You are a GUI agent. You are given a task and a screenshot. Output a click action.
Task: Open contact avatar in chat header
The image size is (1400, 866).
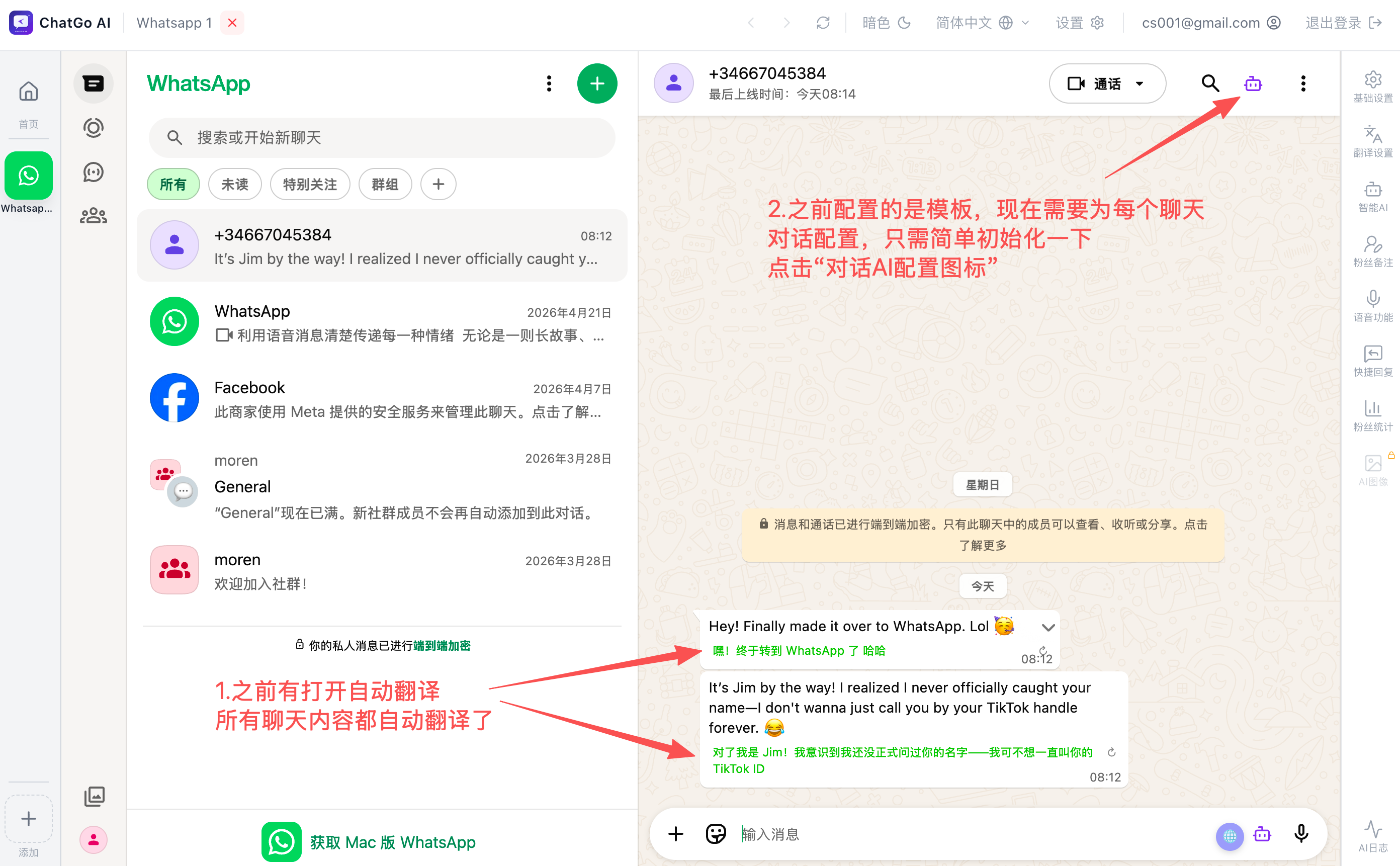click(x=673, y=83)
